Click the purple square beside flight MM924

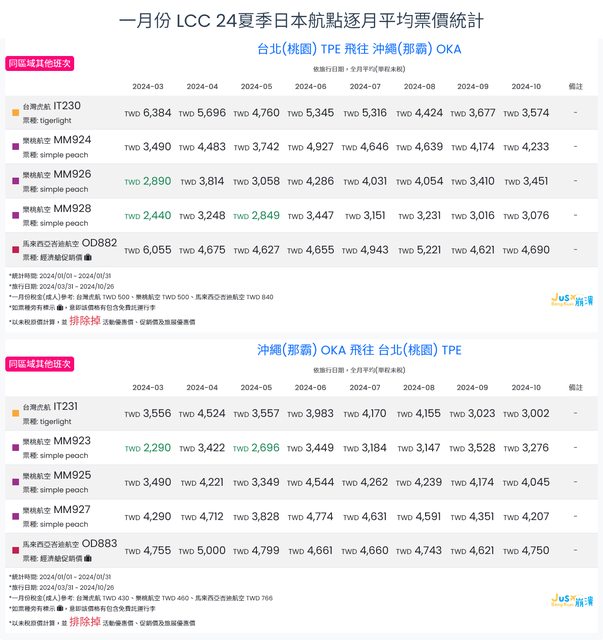(14, 146)
